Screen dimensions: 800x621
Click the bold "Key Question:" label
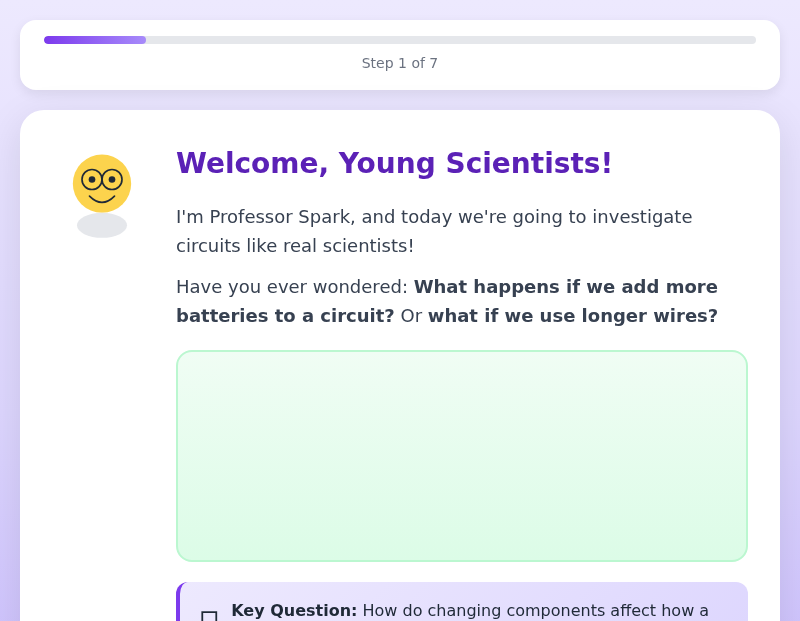tap(294, 610)
